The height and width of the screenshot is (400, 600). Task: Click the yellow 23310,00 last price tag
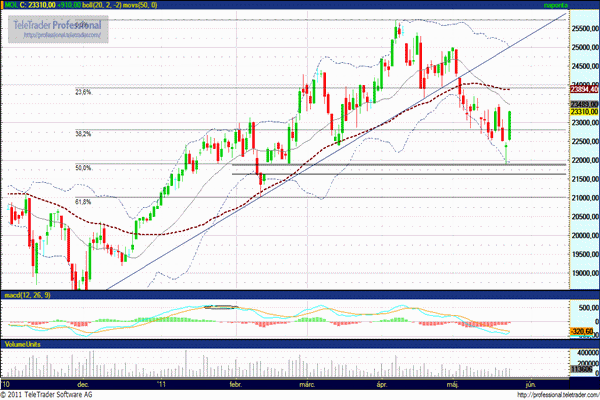pyautogui.click(x=584, y=111)
